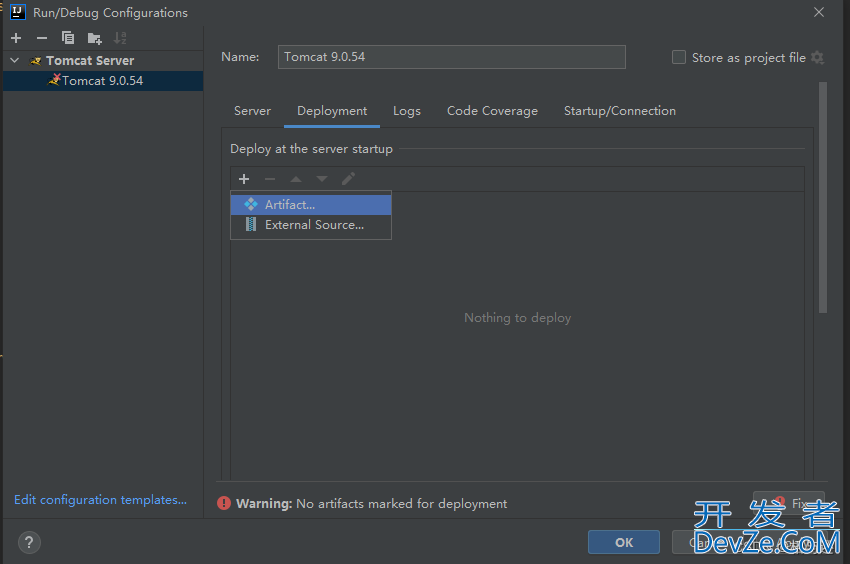Image resolution: width=850 pixels, height=564 pixels.
Task: Close the Run/Debug Configurations dialog
Action: tap(819, 12)
